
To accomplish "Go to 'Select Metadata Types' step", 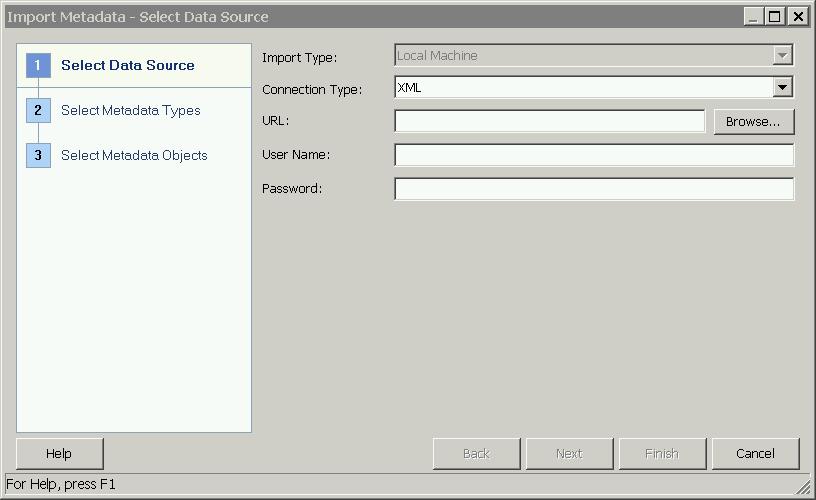I will pos(130,111).
